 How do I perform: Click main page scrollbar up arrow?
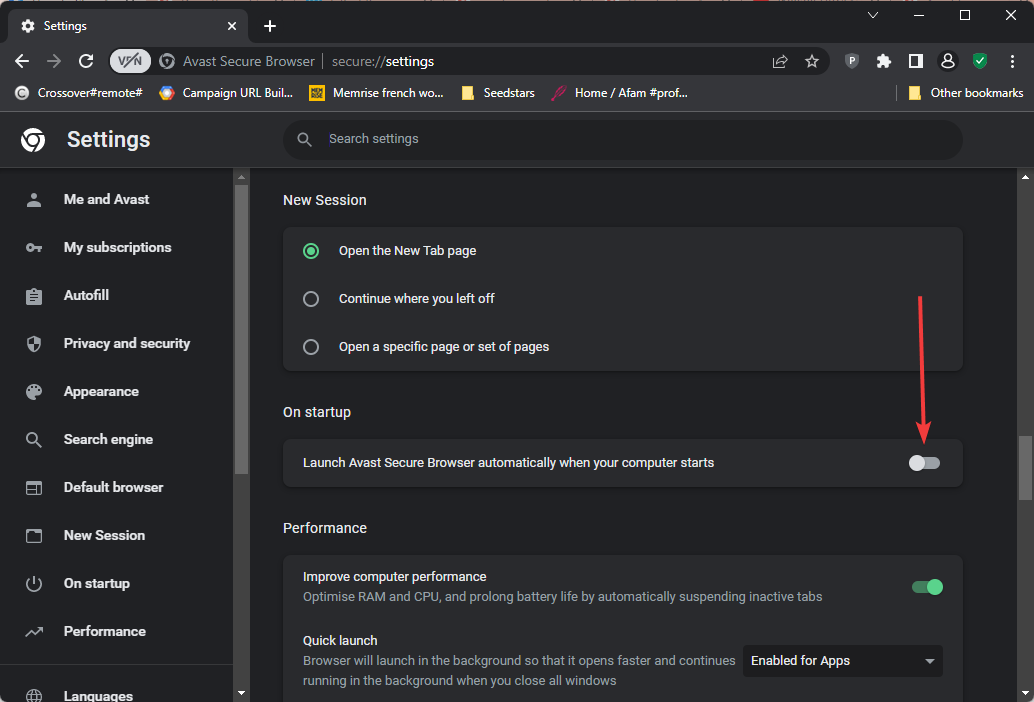pos(1025,177)
